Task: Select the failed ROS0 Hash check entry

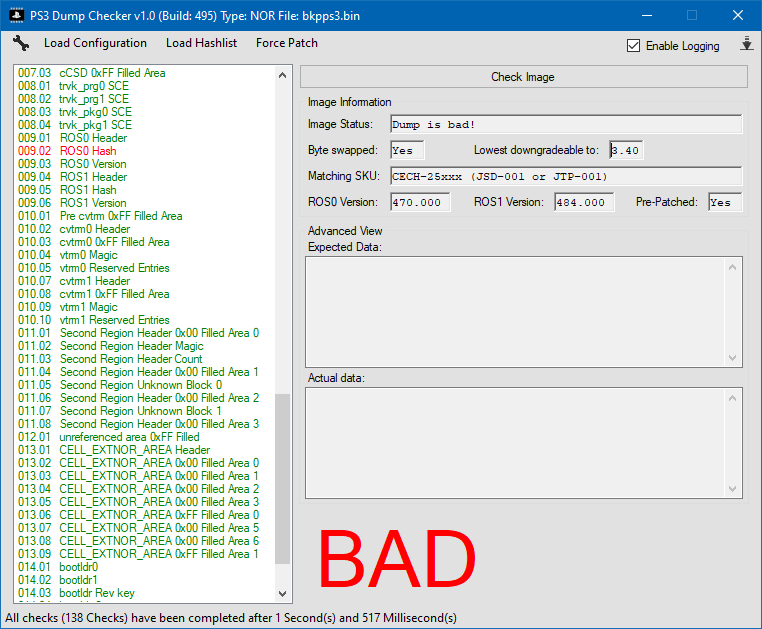Action: point(88,151)
